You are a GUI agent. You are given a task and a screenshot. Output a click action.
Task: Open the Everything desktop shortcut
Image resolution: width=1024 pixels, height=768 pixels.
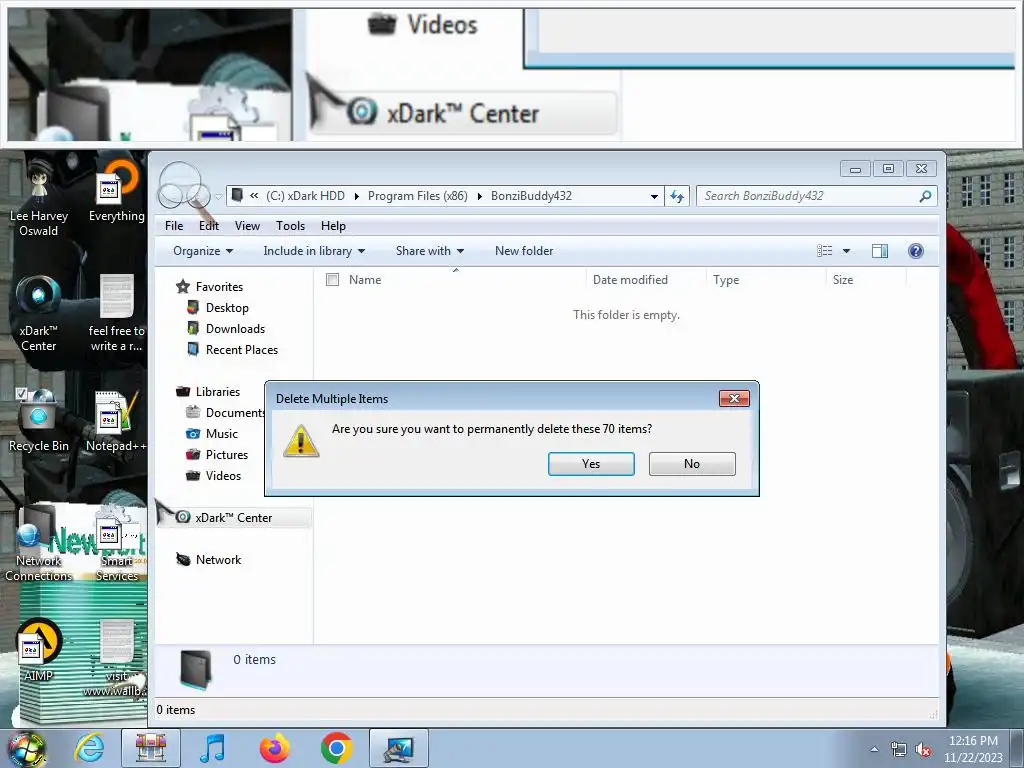pos(116,193)
